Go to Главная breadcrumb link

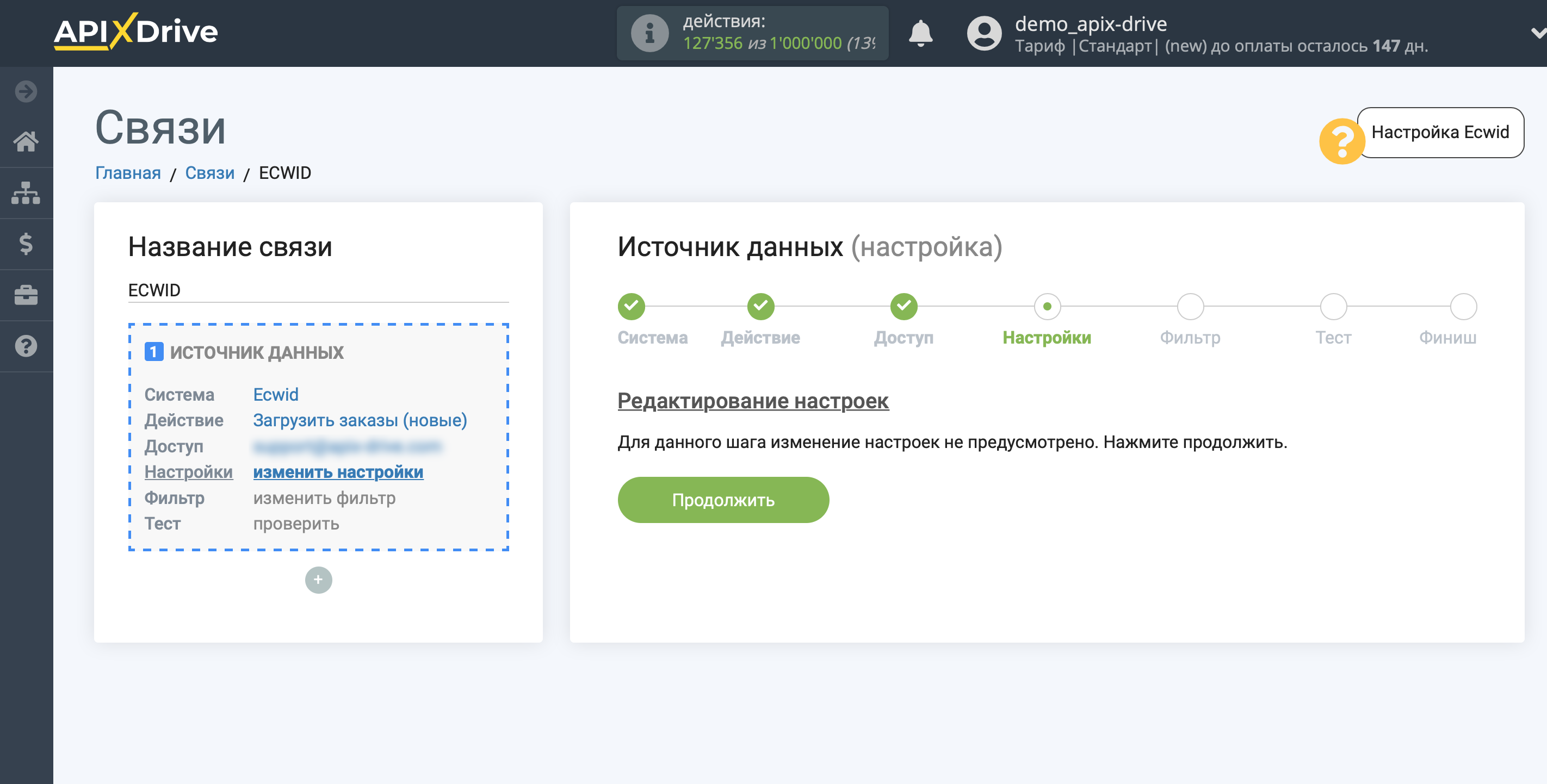pyautogui.click(x=128, y=173)
